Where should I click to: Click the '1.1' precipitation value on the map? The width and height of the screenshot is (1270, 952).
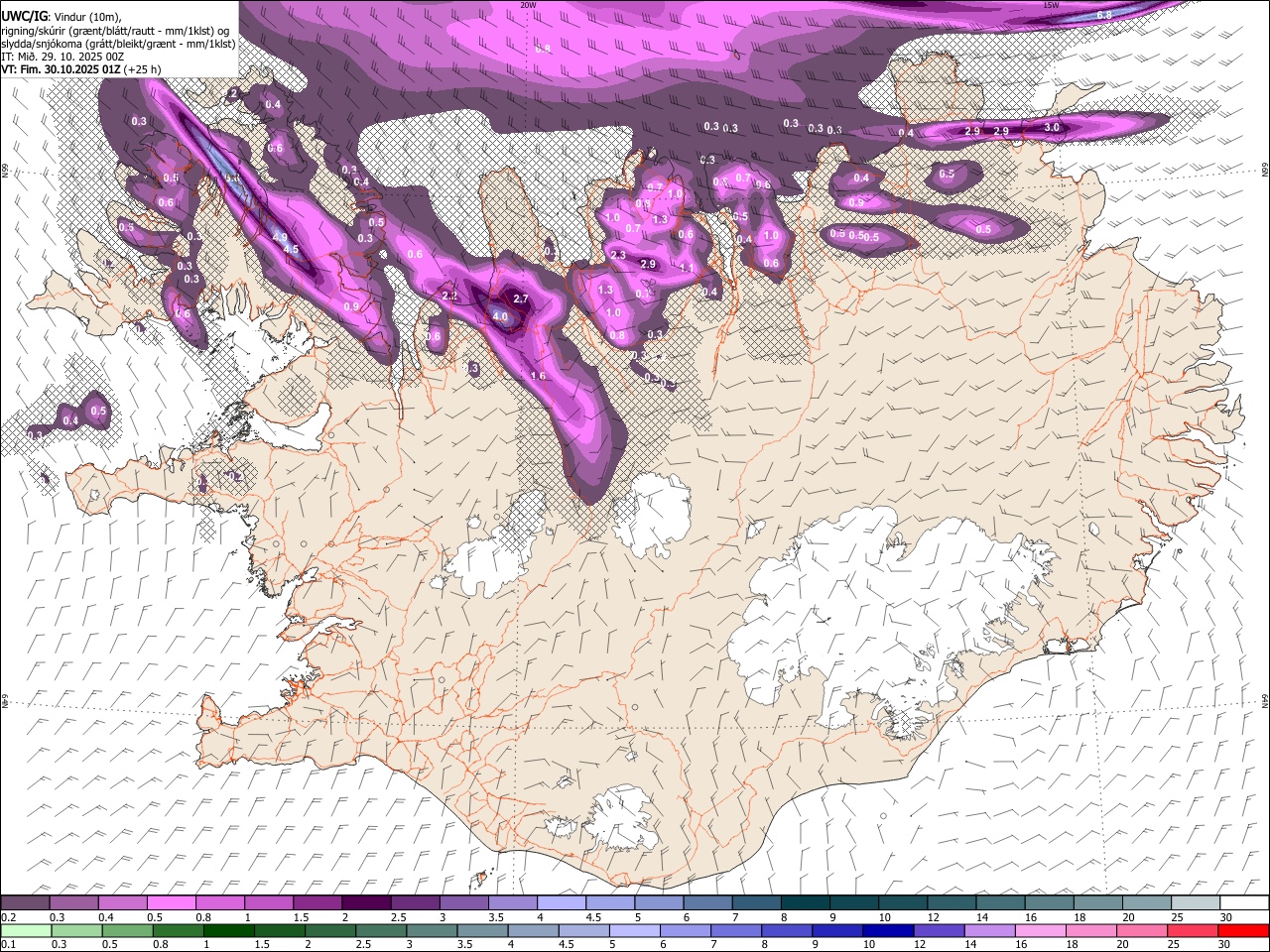tap(687, 268)
